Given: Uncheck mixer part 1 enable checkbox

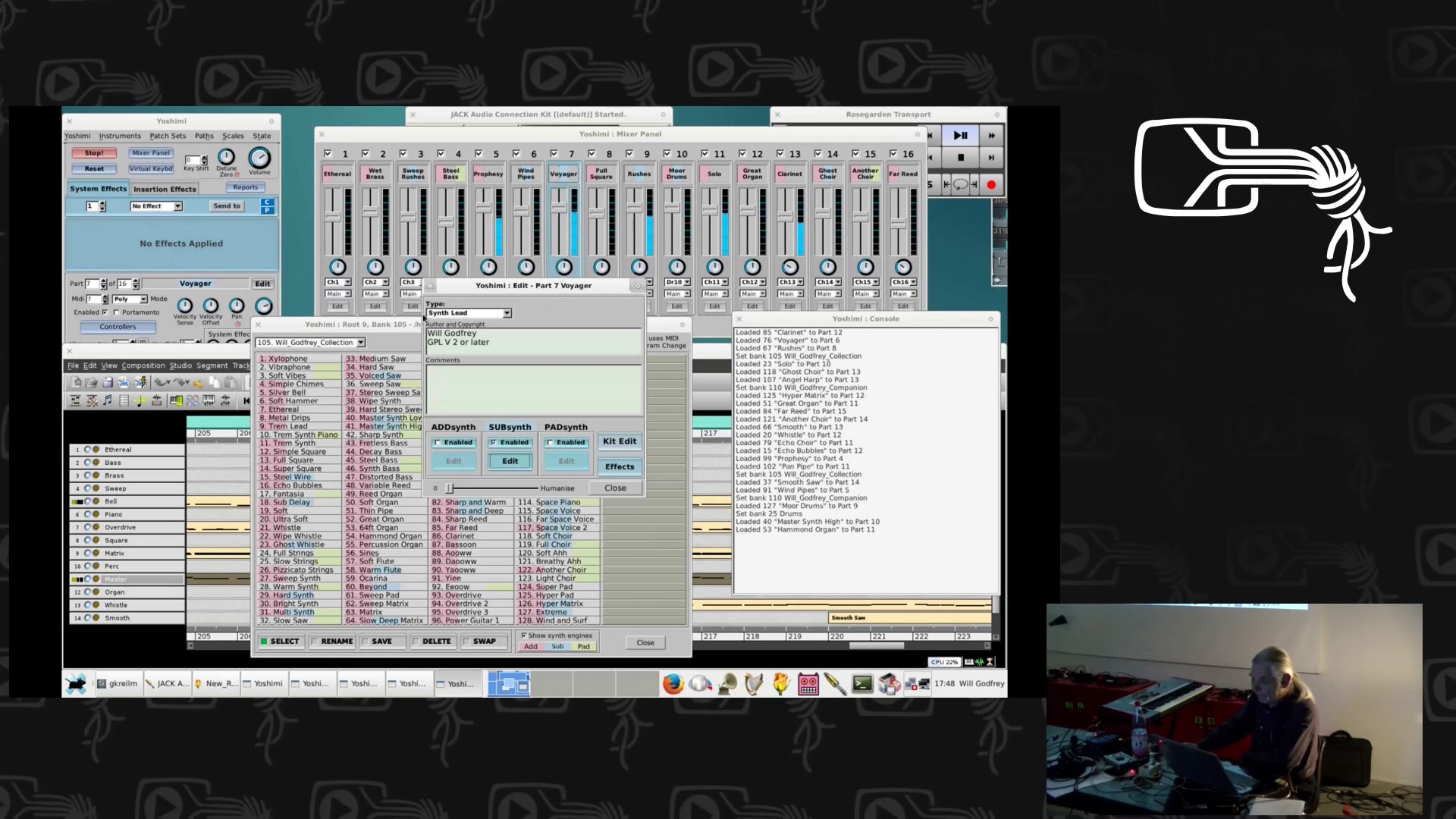Looking at the screenshot, I should coord(328,153).
